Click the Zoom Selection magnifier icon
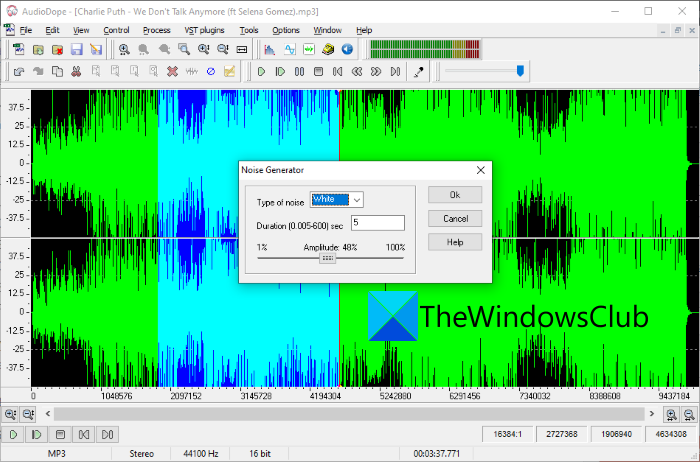 tap(183, 49)
